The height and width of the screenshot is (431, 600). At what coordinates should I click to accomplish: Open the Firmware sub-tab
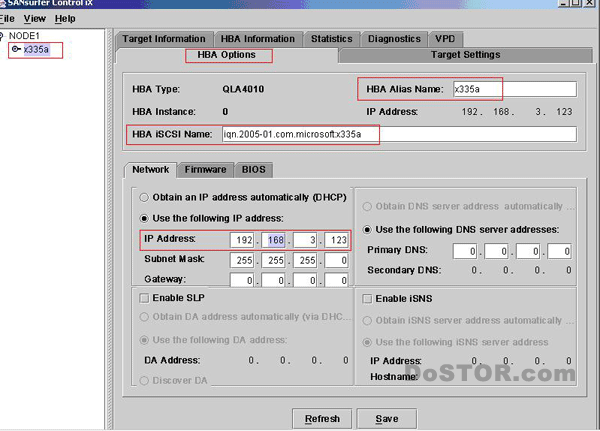[206, 169]
